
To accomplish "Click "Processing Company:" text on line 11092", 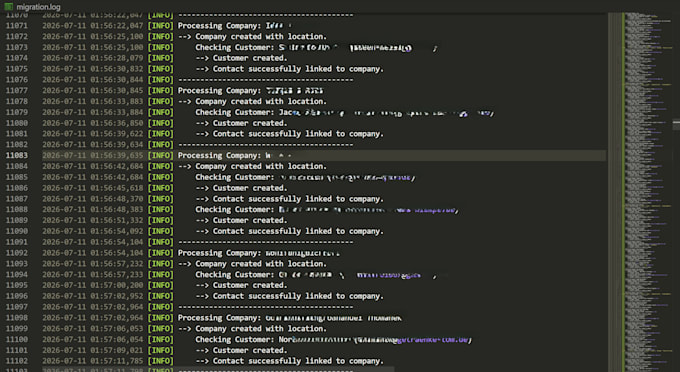I will click(x=219, y=253).
